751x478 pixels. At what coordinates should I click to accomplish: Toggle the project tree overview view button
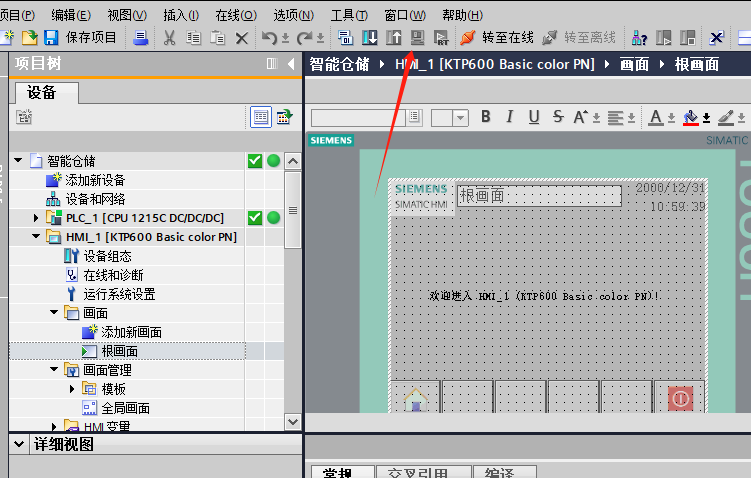(260, 117)
